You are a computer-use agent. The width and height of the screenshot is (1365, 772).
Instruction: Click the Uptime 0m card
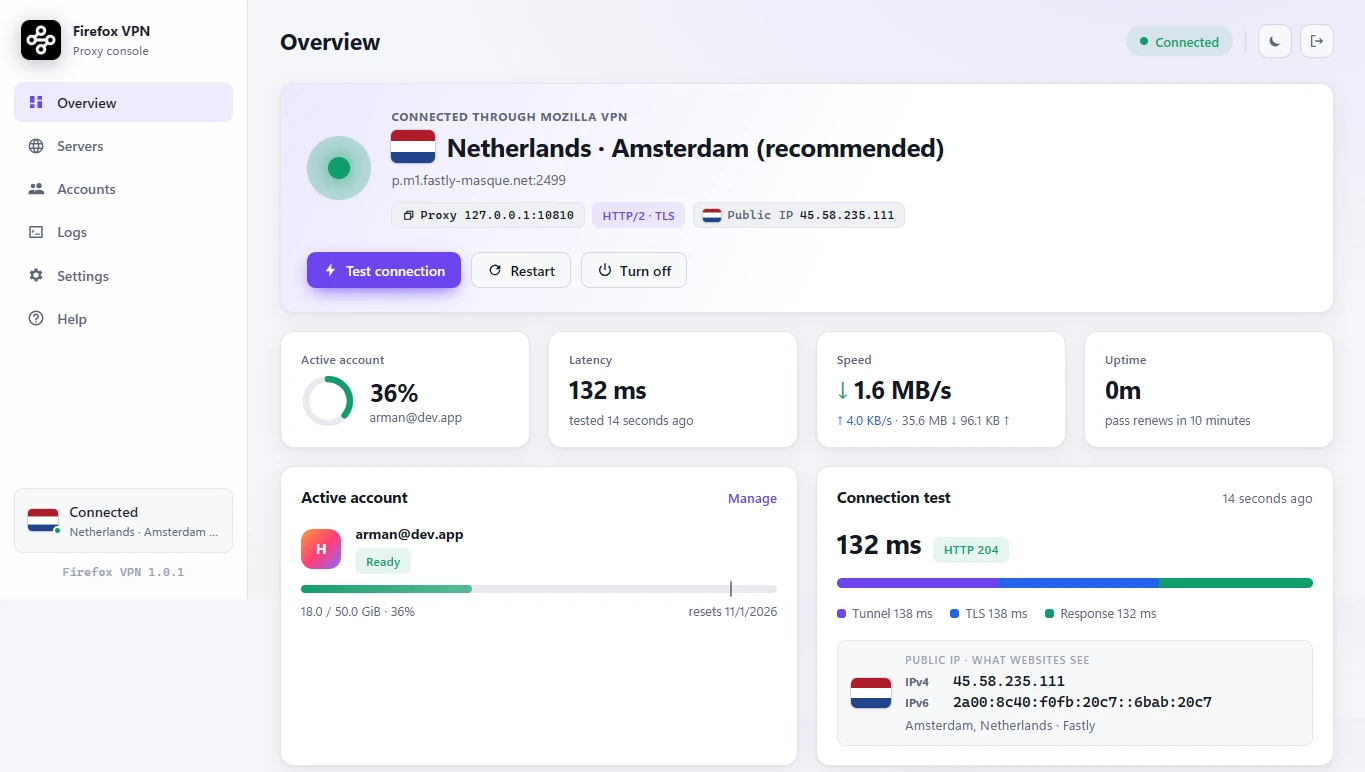1209,390
